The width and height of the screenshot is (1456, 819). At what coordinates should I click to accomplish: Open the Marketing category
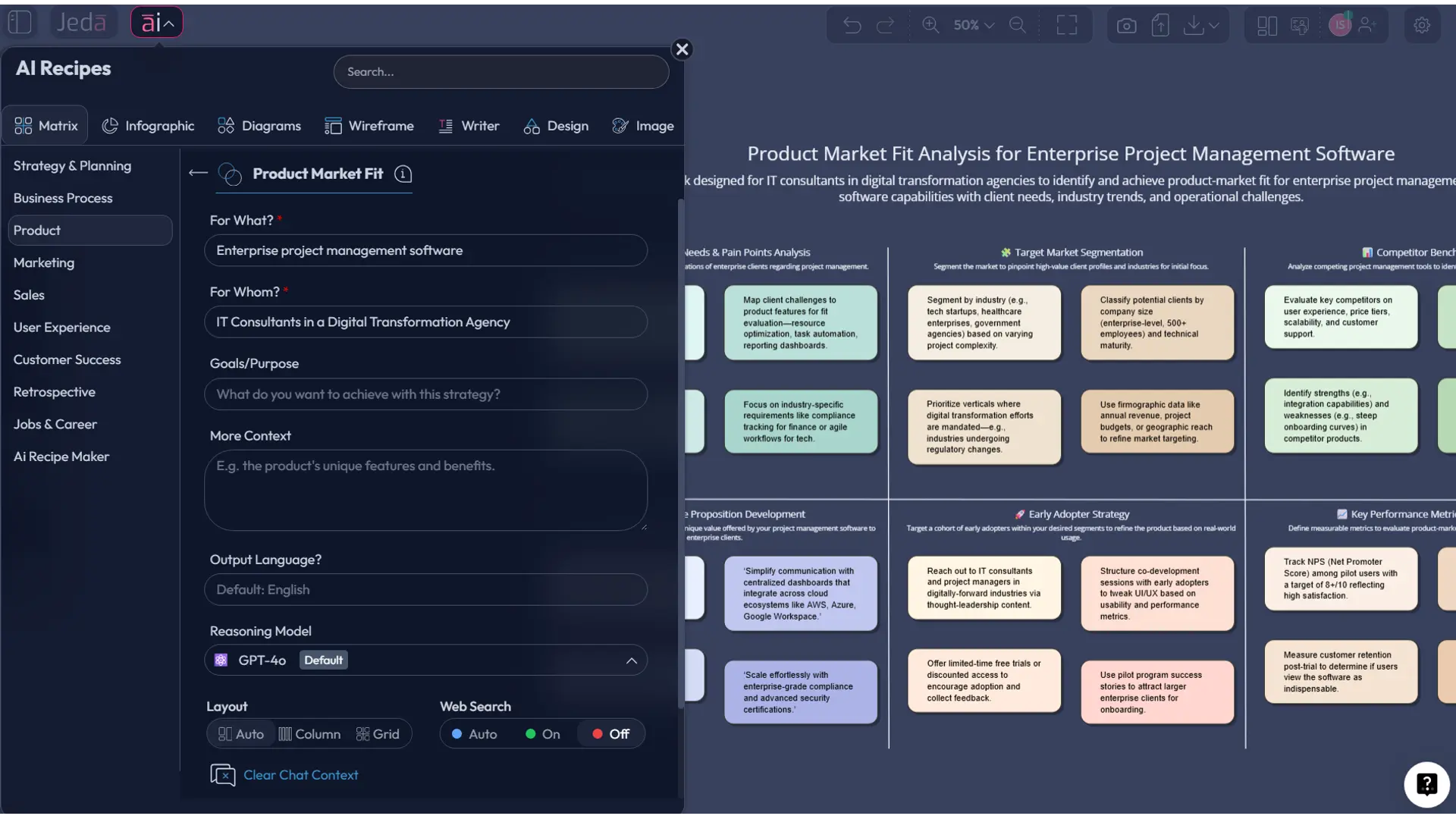tap(43, 262)
